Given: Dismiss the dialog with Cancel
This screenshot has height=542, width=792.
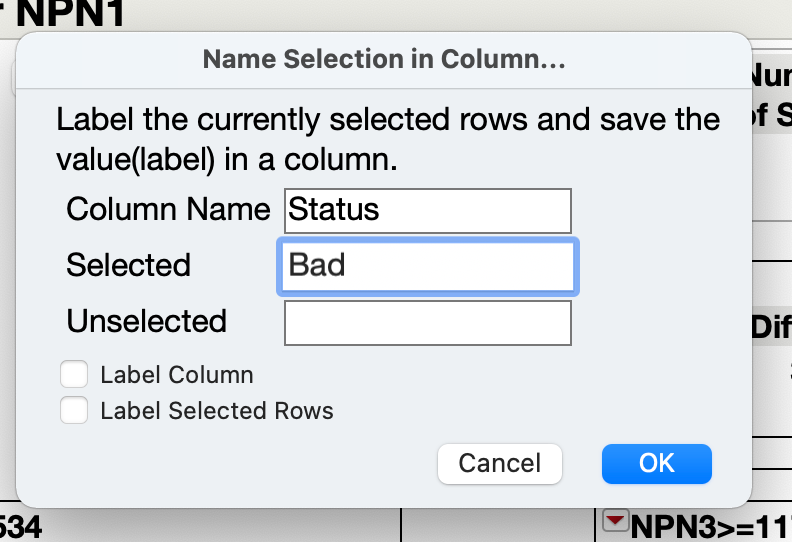Looking at the screenshot, I should (500, 464).
